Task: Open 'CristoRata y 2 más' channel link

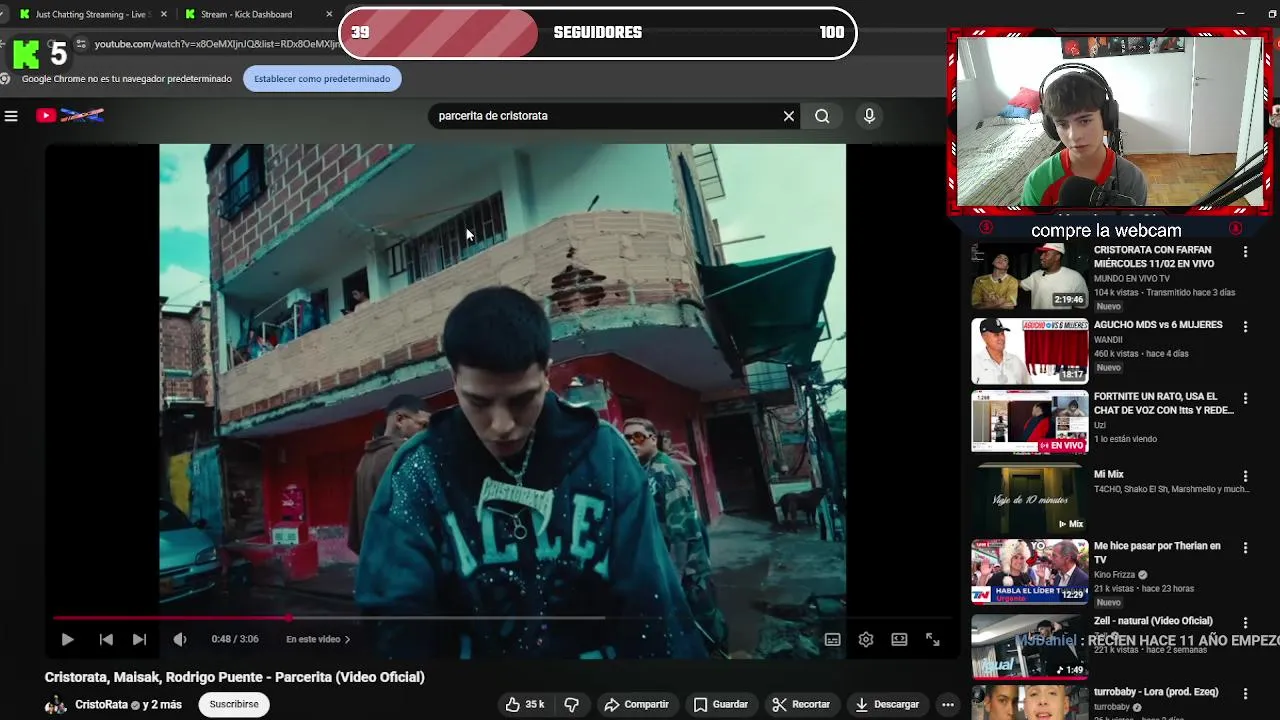Action: (128, 705)
